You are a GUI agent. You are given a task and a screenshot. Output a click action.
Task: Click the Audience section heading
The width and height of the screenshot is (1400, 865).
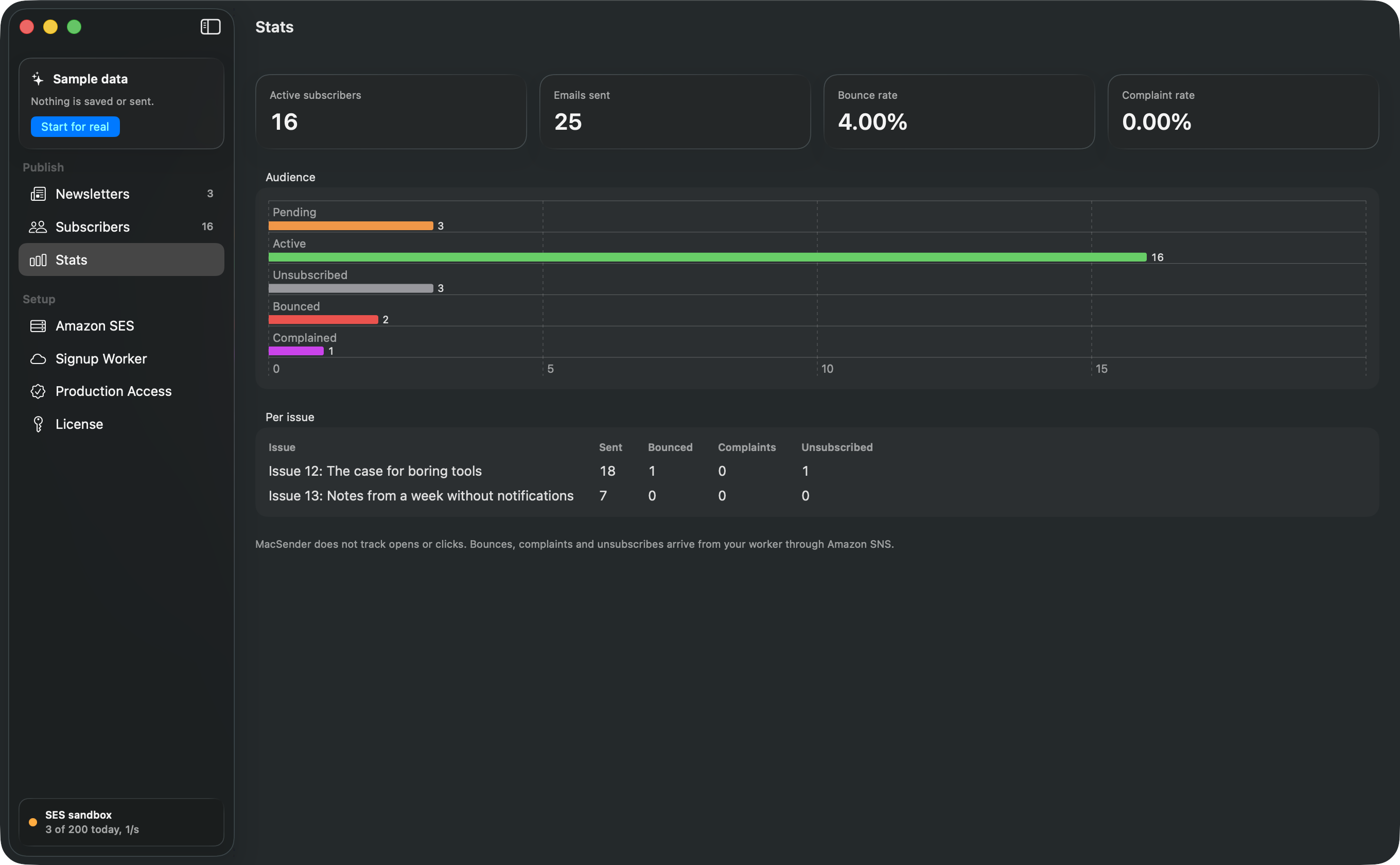290,177
